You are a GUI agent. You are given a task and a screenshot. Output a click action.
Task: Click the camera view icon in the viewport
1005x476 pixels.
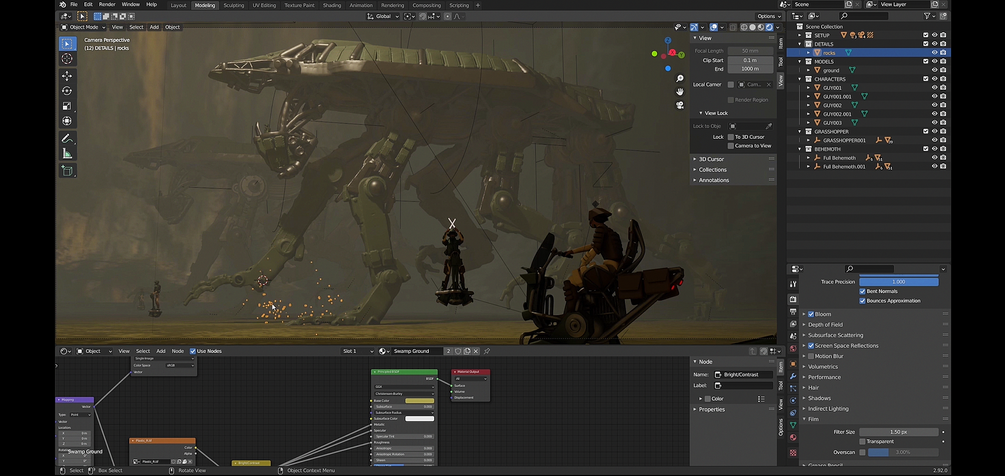coord(679,104)
